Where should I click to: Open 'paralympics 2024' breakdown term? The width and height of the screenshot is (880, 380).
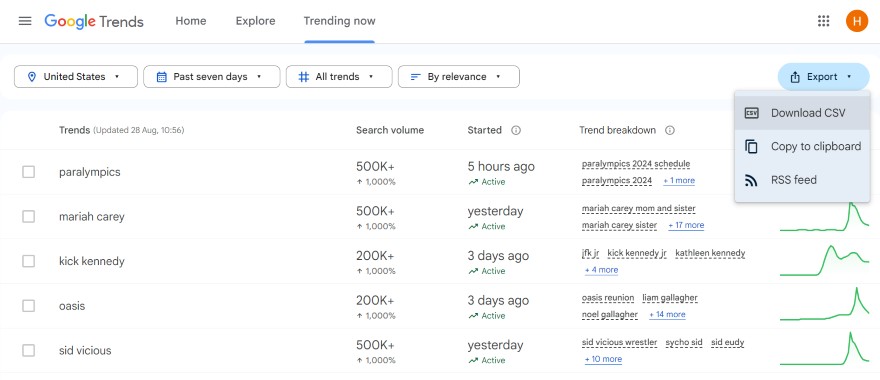pos(617,181)
